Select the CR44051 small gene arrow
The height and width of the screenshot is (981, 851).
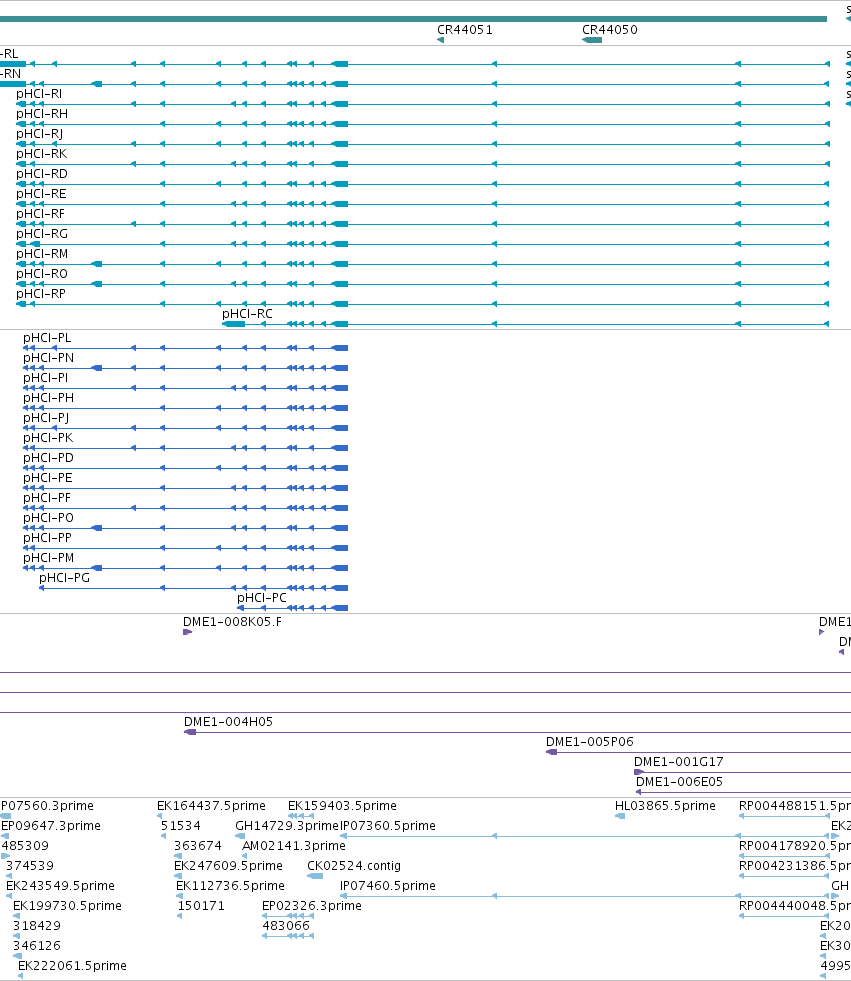coord(441,40)
